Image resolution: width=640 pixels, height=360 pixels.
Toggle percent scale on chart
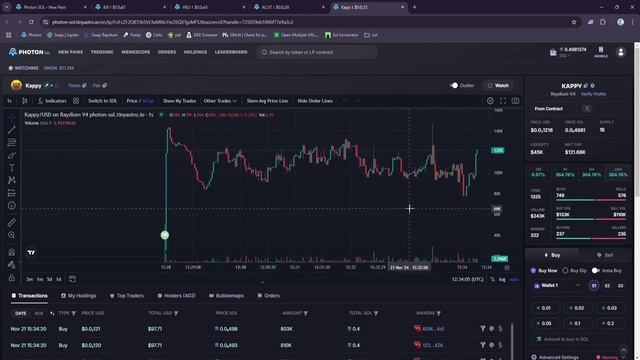pyautogui.click(x=493, y=280)
